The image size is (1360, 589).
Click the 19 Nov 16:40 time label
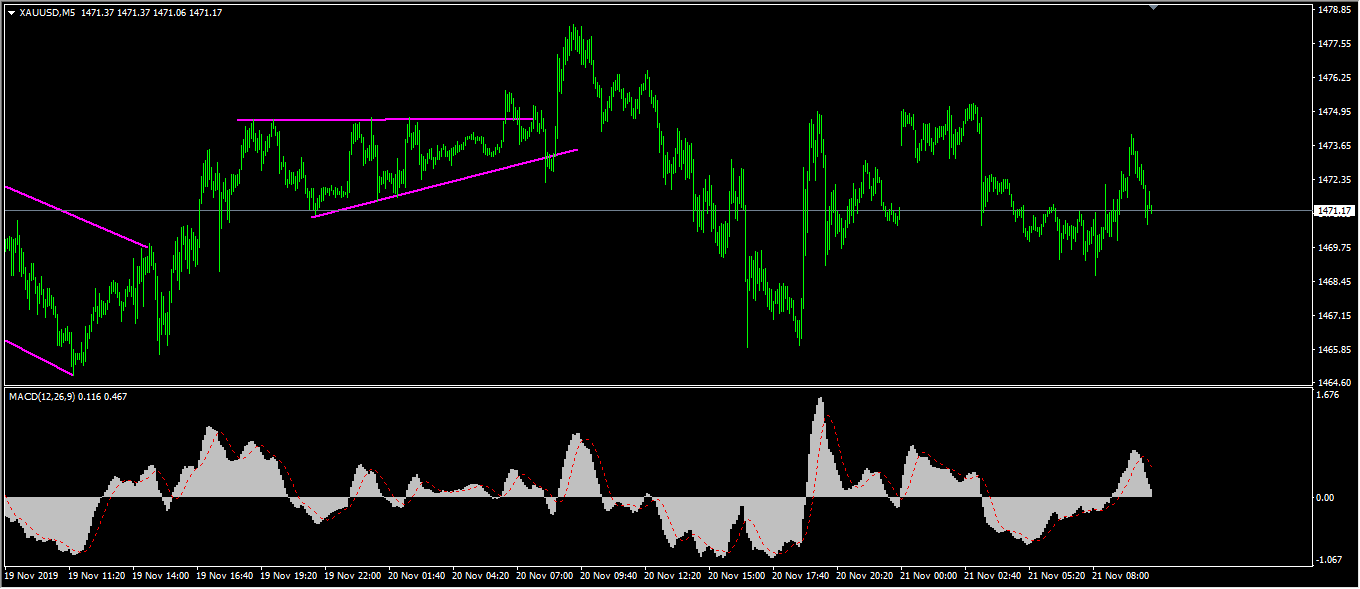click(x=225, y=576)
